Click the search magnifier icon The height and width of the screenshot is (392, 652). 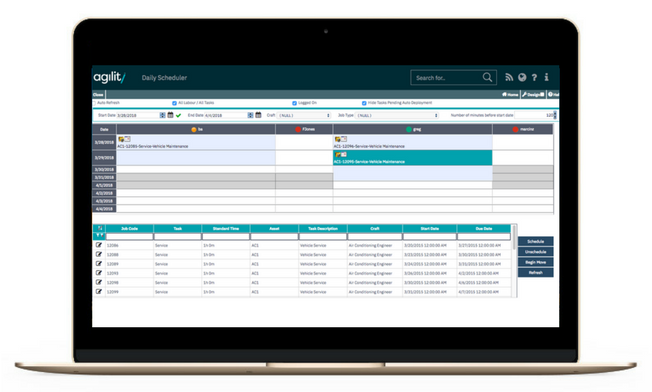pyautogui.click(x=487, y=77)
